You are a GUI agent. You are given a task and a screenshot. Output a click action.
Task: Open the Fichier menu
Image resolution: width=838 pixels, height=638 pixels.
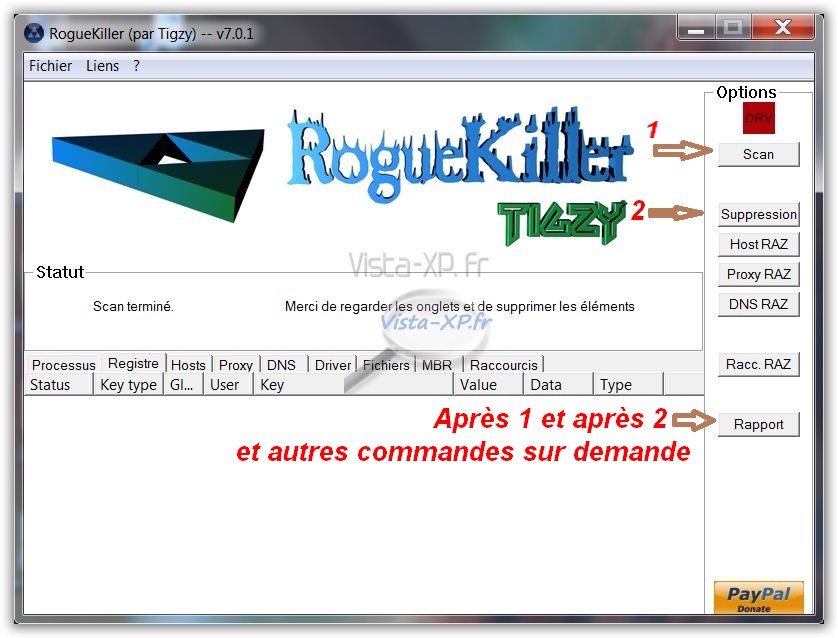(50, 66)
